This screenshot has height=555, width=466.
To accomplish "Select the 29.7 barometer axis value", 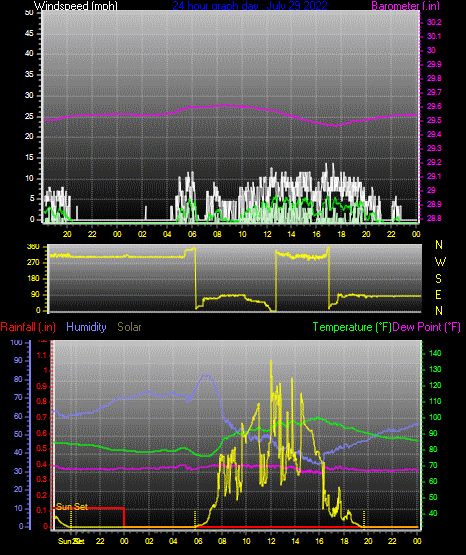I will (x=434, y=92).
